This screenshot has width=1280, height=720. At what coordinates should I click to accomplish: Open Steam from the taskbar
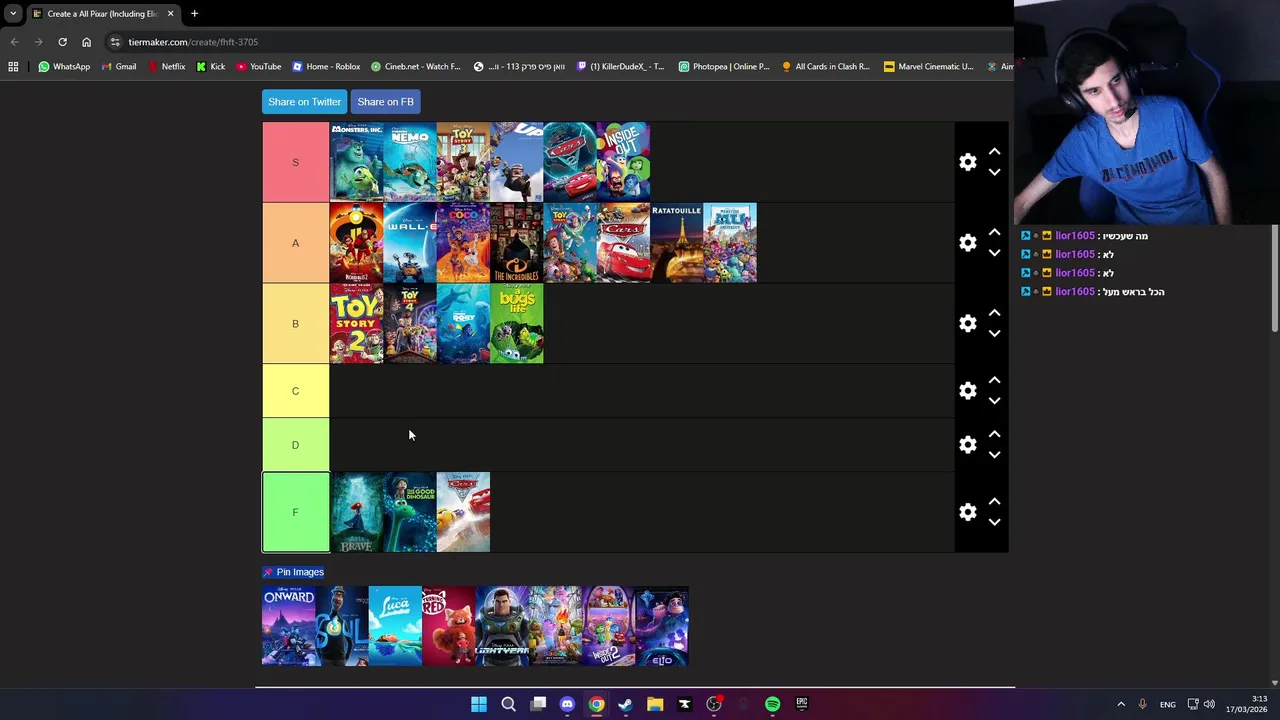point(625,704)
